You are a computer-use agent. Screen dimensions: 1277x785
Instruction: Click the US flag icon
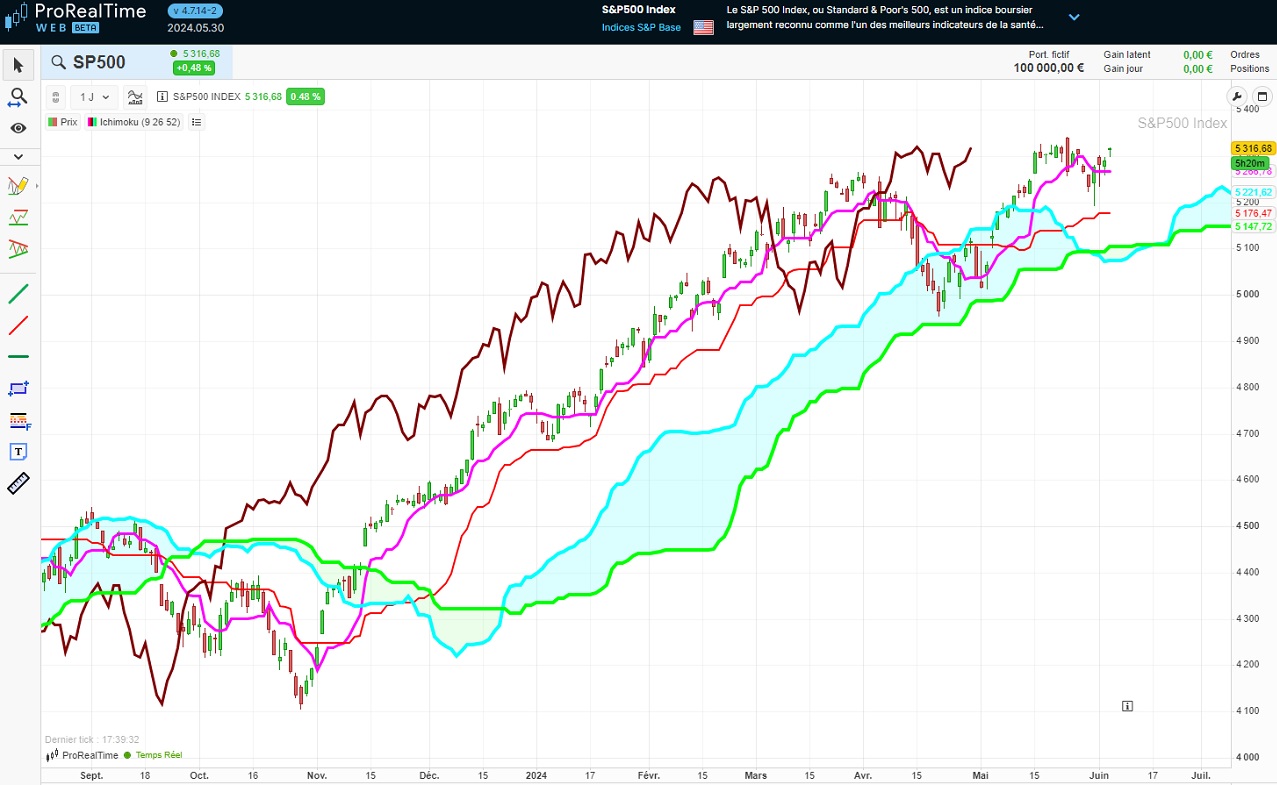(x=704, y=27)
